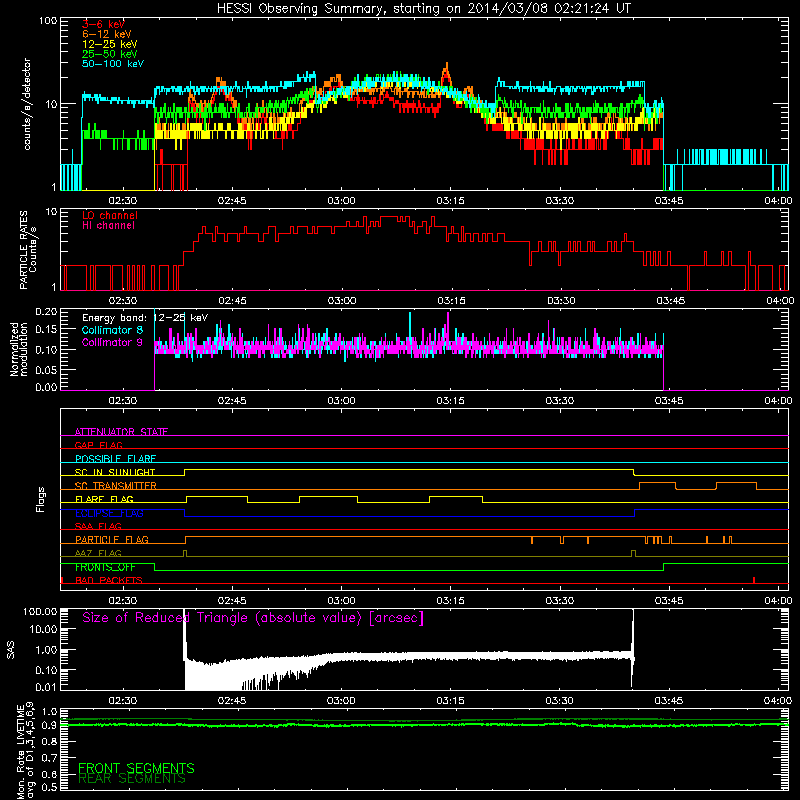800x800 pixels.
Task: Click the green 25-50 keV legend entry
Action: [x=110, y=54]
